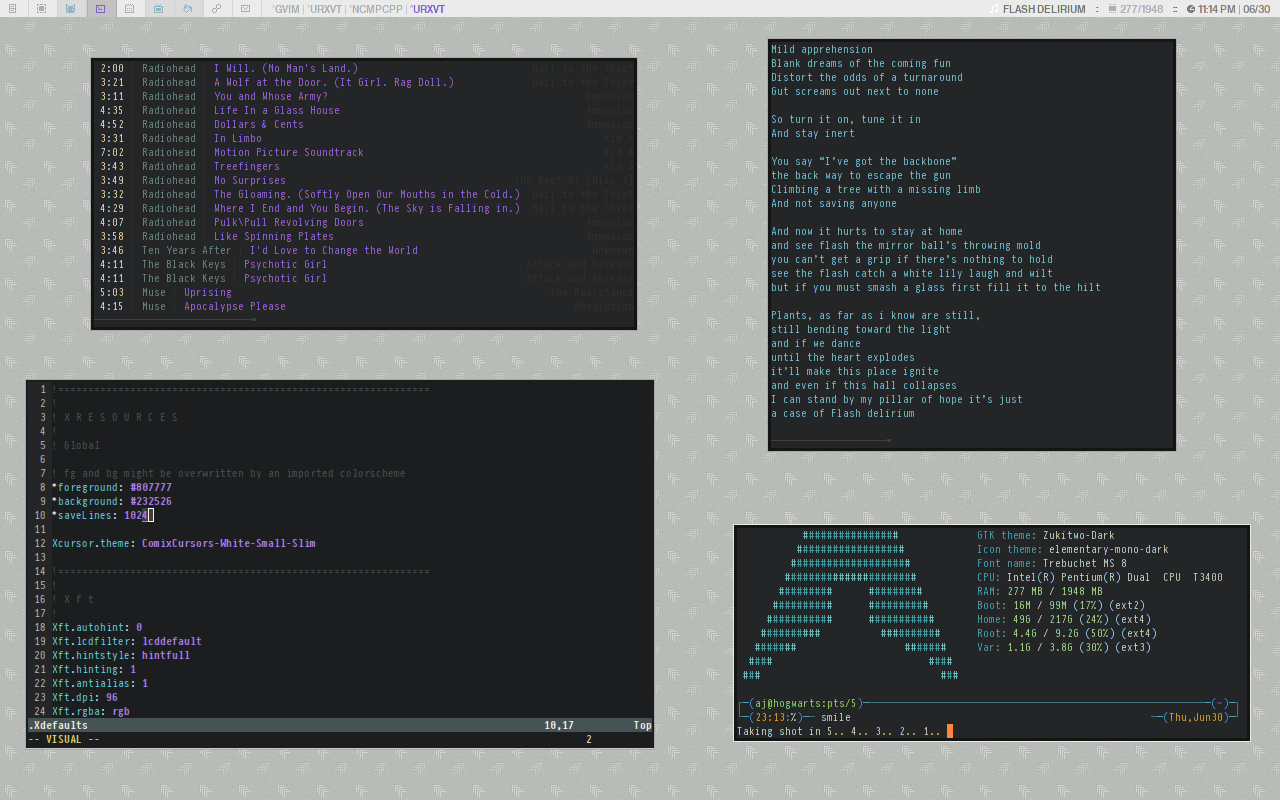The width and height of the screenshot is (1280, 800).
Task: Open the chain-link workspace icon
Action: (x=216, y=9)
